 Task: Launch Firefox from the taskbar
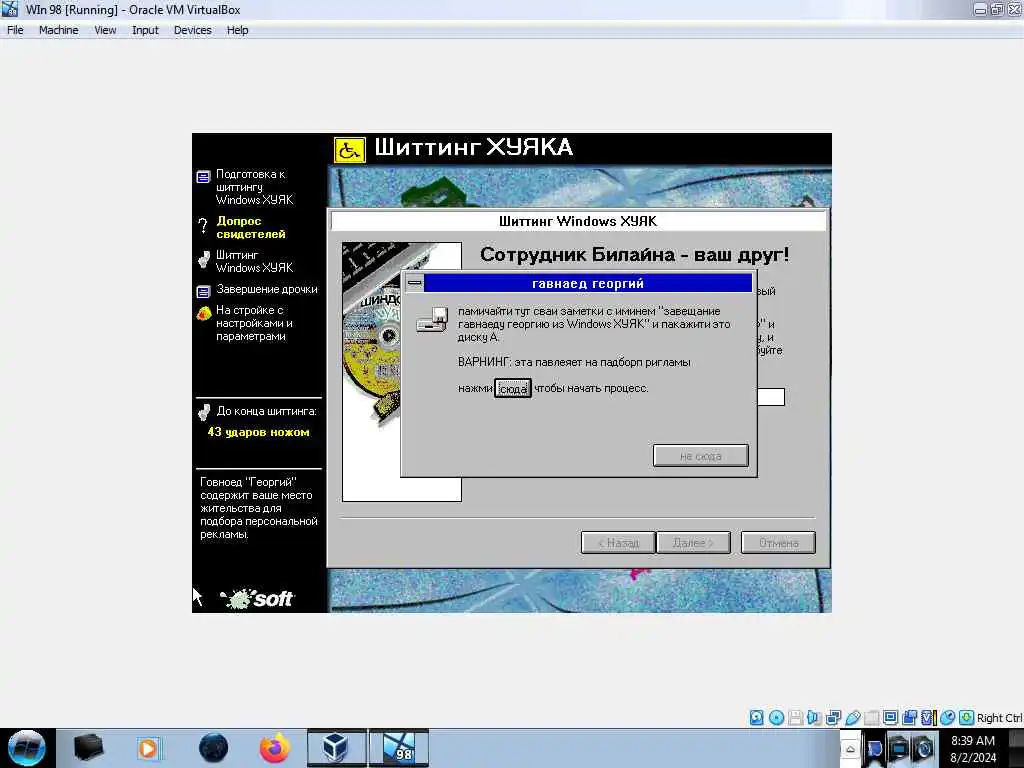point(274,748)
